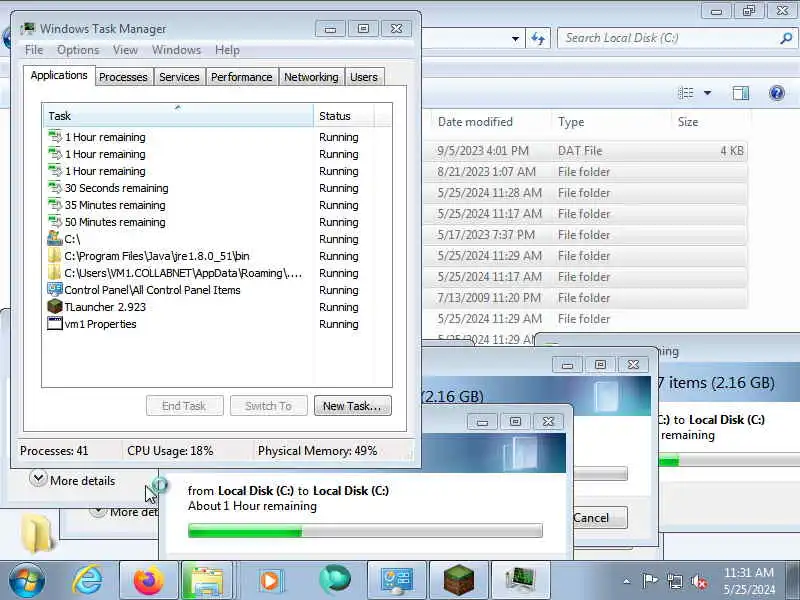
Task: Open the address bar history dropdown
Action: coord(515,39)
